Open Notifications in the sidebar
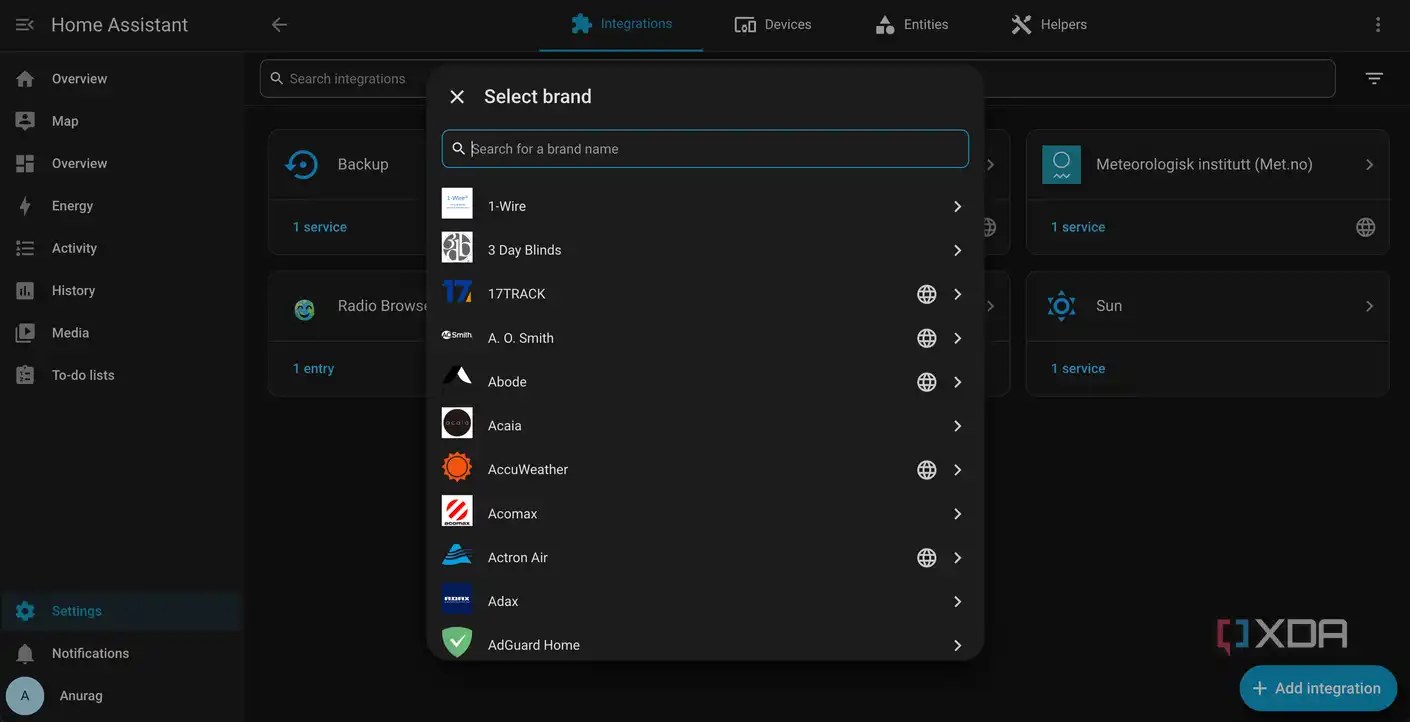 point(122,653)
